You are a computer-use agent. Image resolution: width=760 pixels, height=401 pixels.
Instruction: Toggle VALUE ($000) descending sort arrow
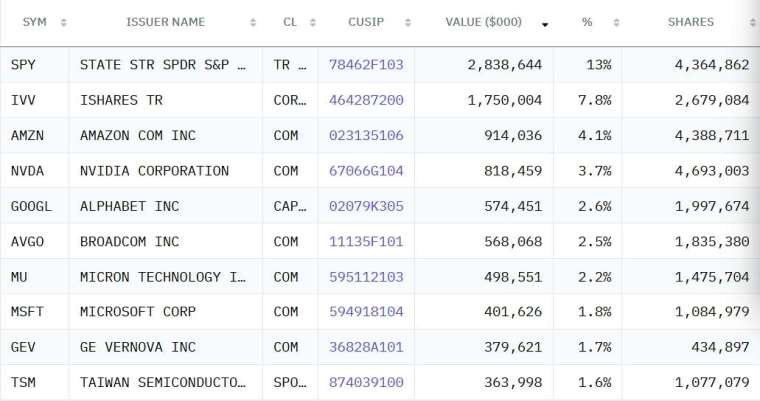(x=545, y=24)
